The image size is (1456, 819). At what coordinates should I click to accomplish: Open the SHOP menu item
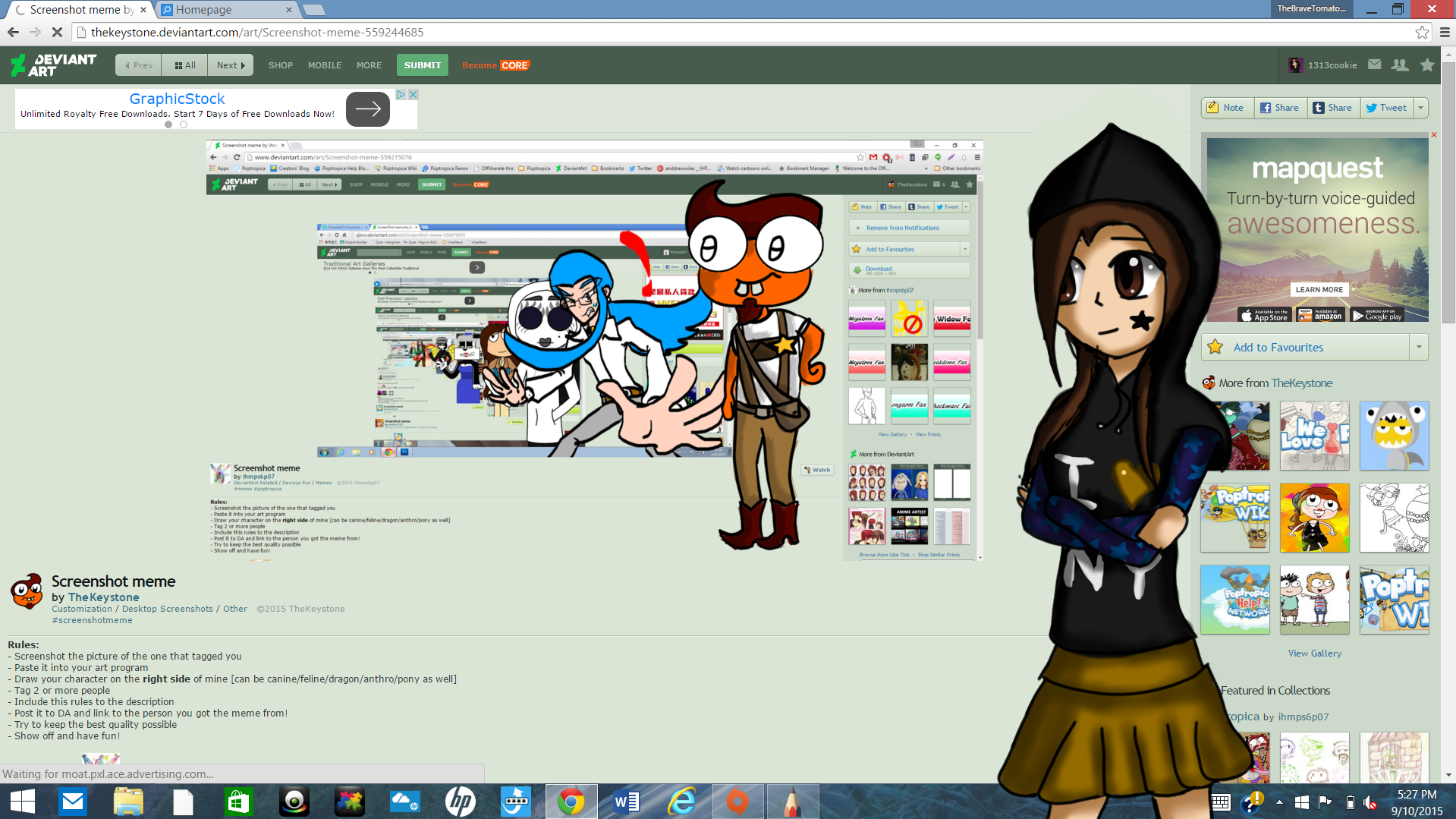(x=280, y=65)
